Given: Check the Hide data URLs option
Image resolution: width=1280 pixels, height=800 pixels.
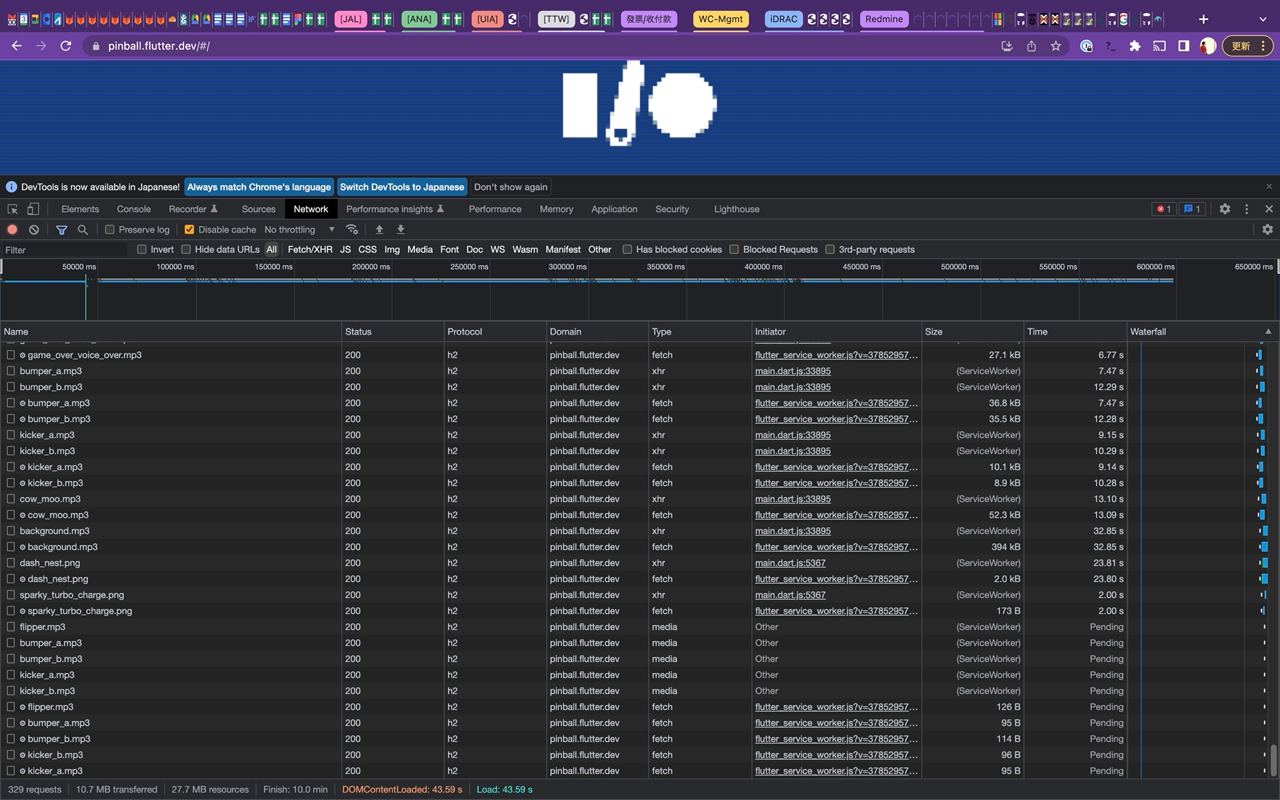Looking at the screenshot, I should click(x=186, y=249).
